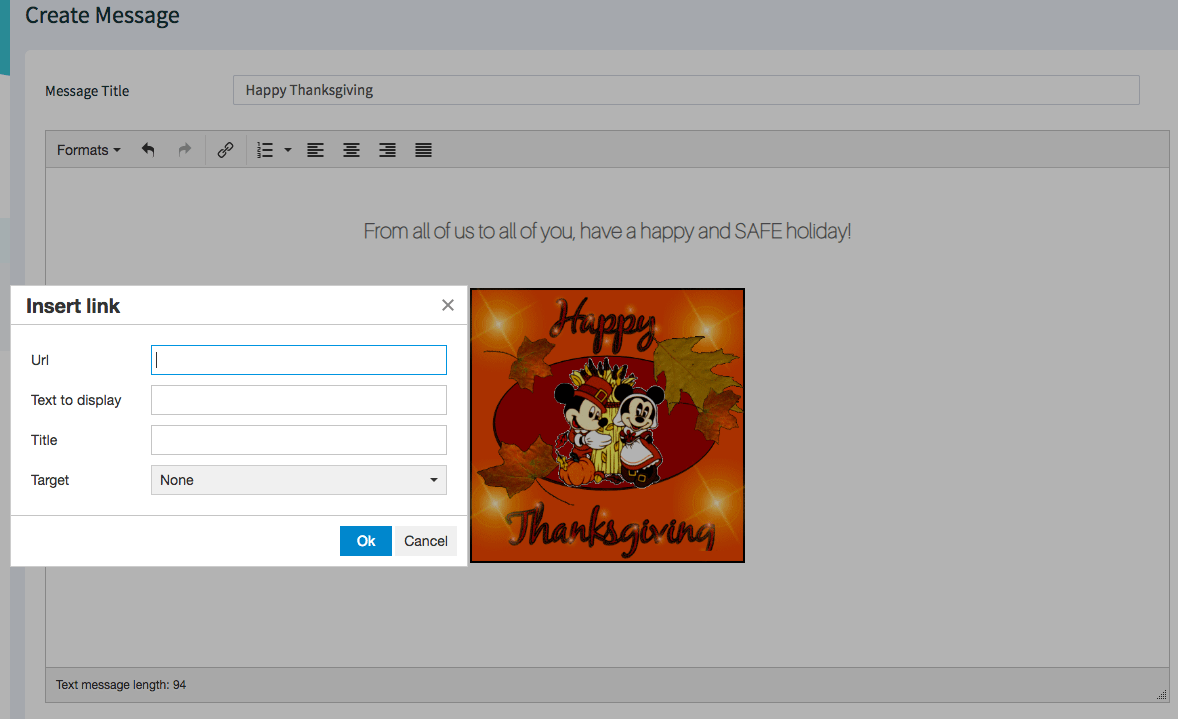
Task: Close the Insert link dialog
Action: 448,305
